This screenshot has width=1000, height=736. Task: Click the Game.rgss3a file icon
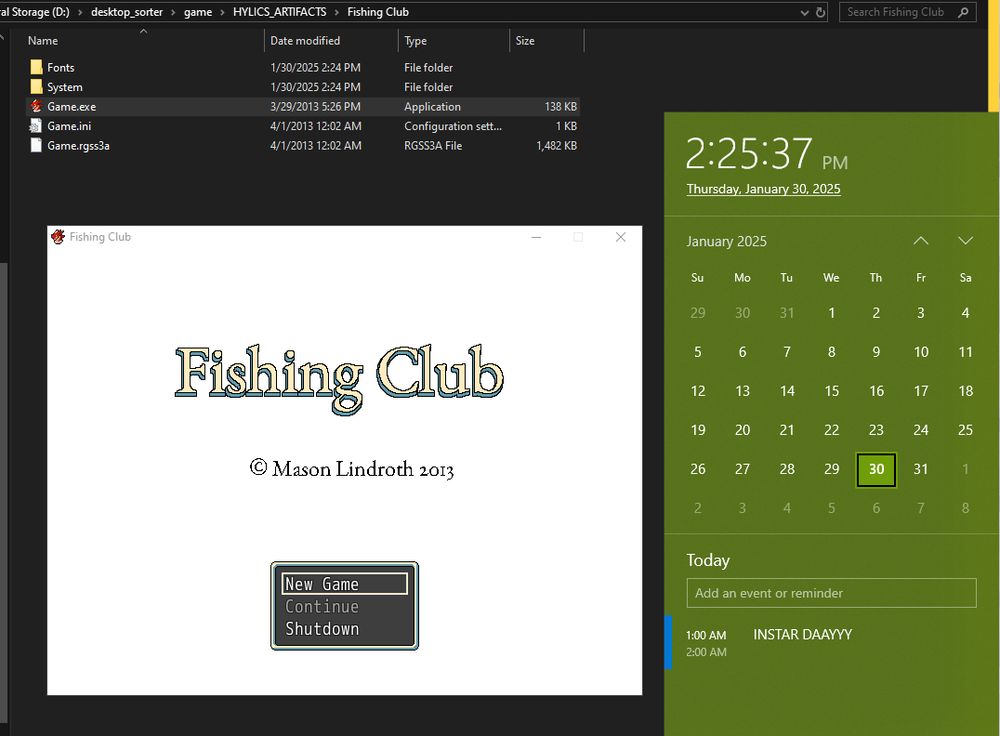(36, 145)
